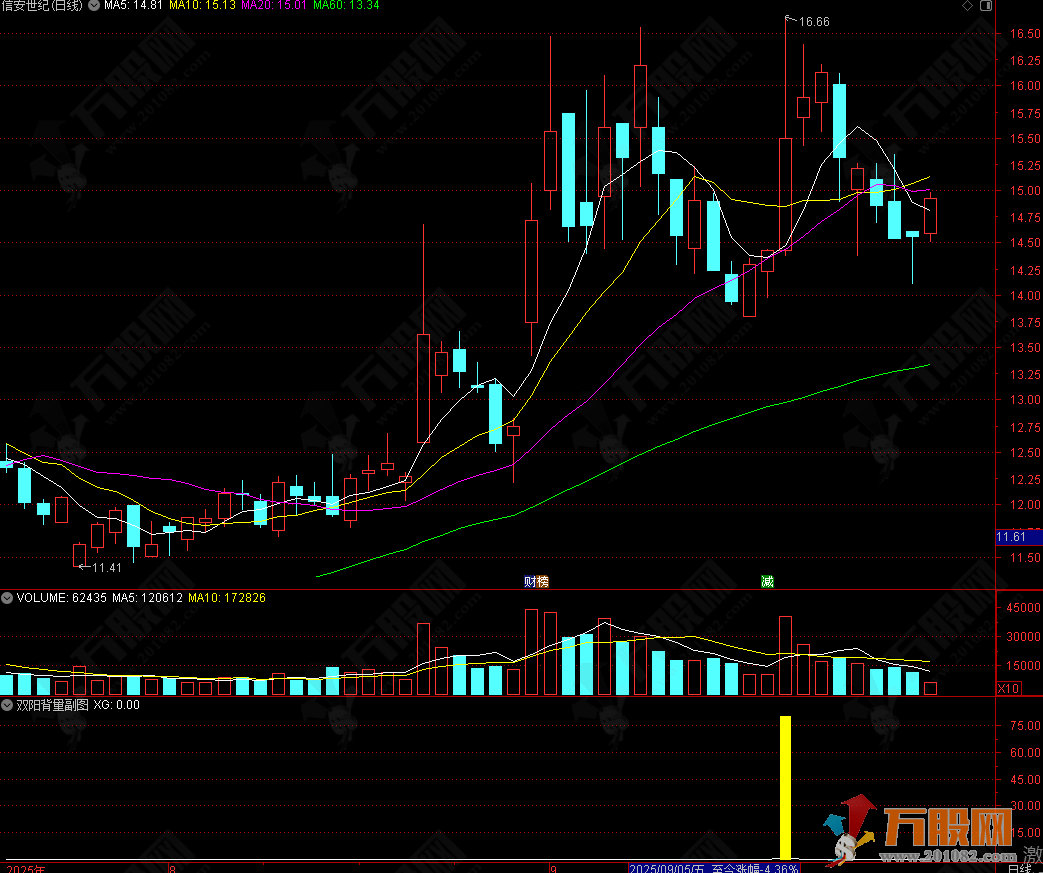
Task: Select the green MA60 indicator label
Action: tap(345, 7)
